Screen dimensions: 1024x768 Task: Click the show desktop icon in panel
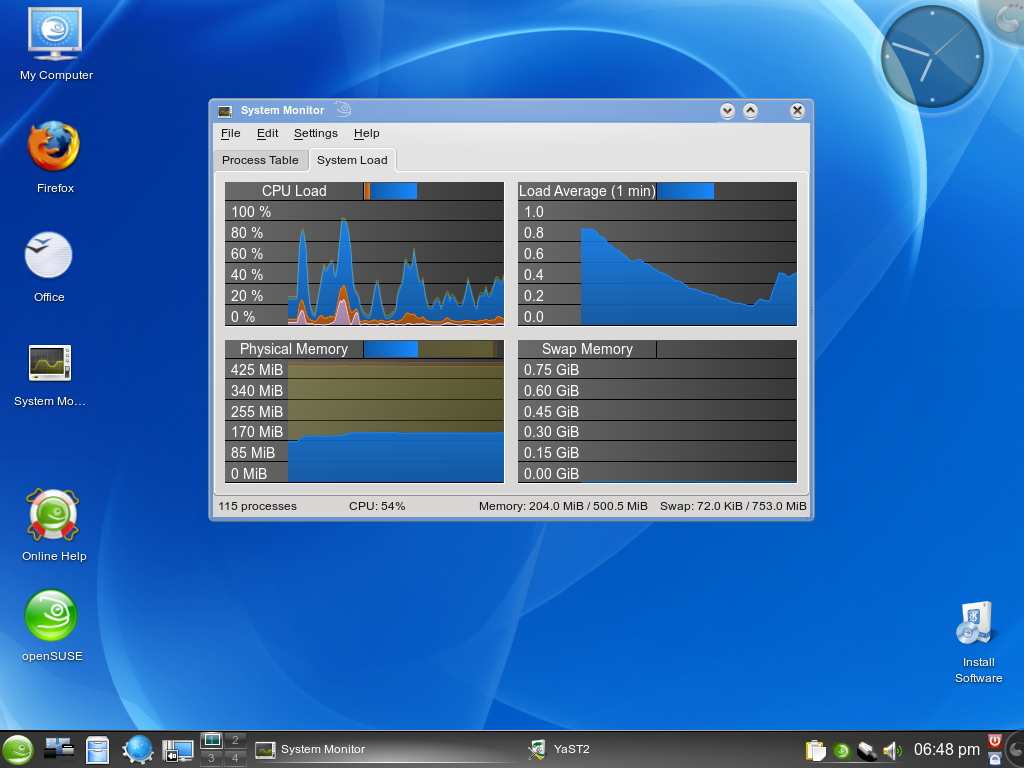click(177, 750)
